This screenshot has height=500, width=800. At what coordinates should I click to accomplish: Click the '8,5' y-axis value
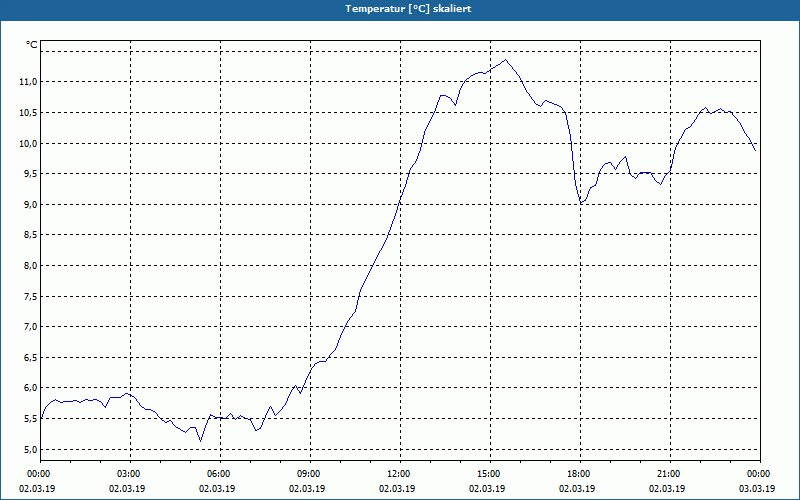(x=31, y=235)
